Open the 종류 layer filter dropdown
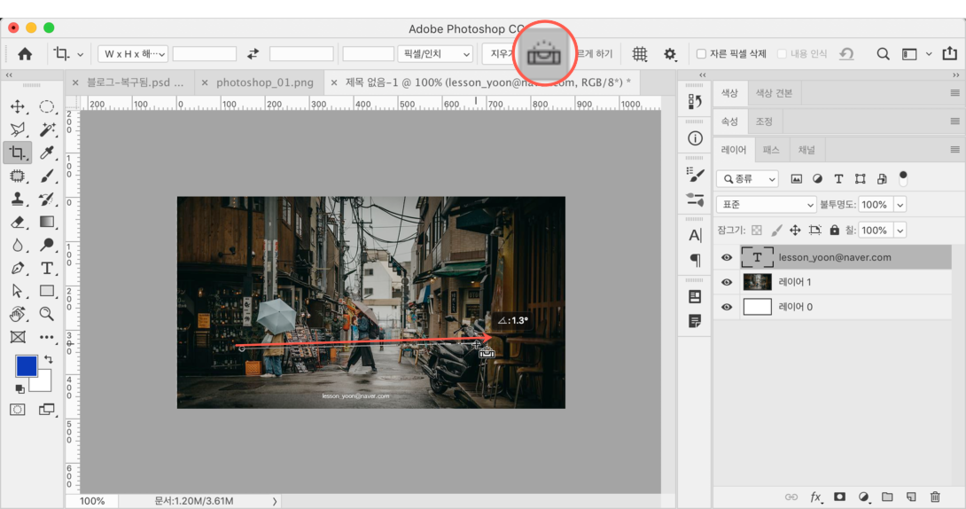Screen dimensions: 966x509 point(747,179)
